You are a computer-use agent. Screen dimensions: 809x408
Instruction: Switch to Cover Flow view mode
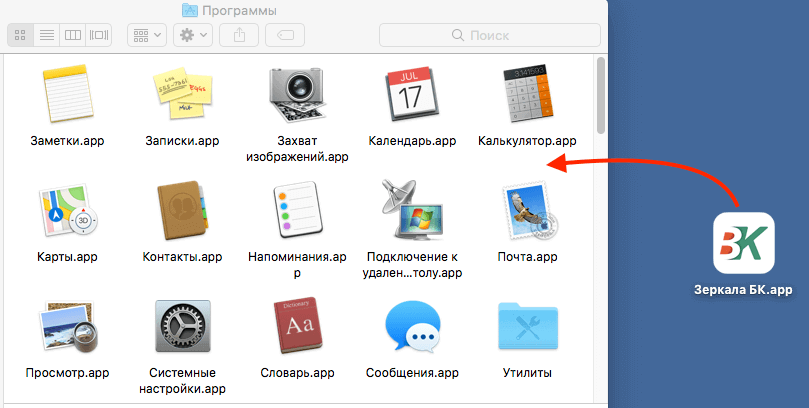click(99, 35)
